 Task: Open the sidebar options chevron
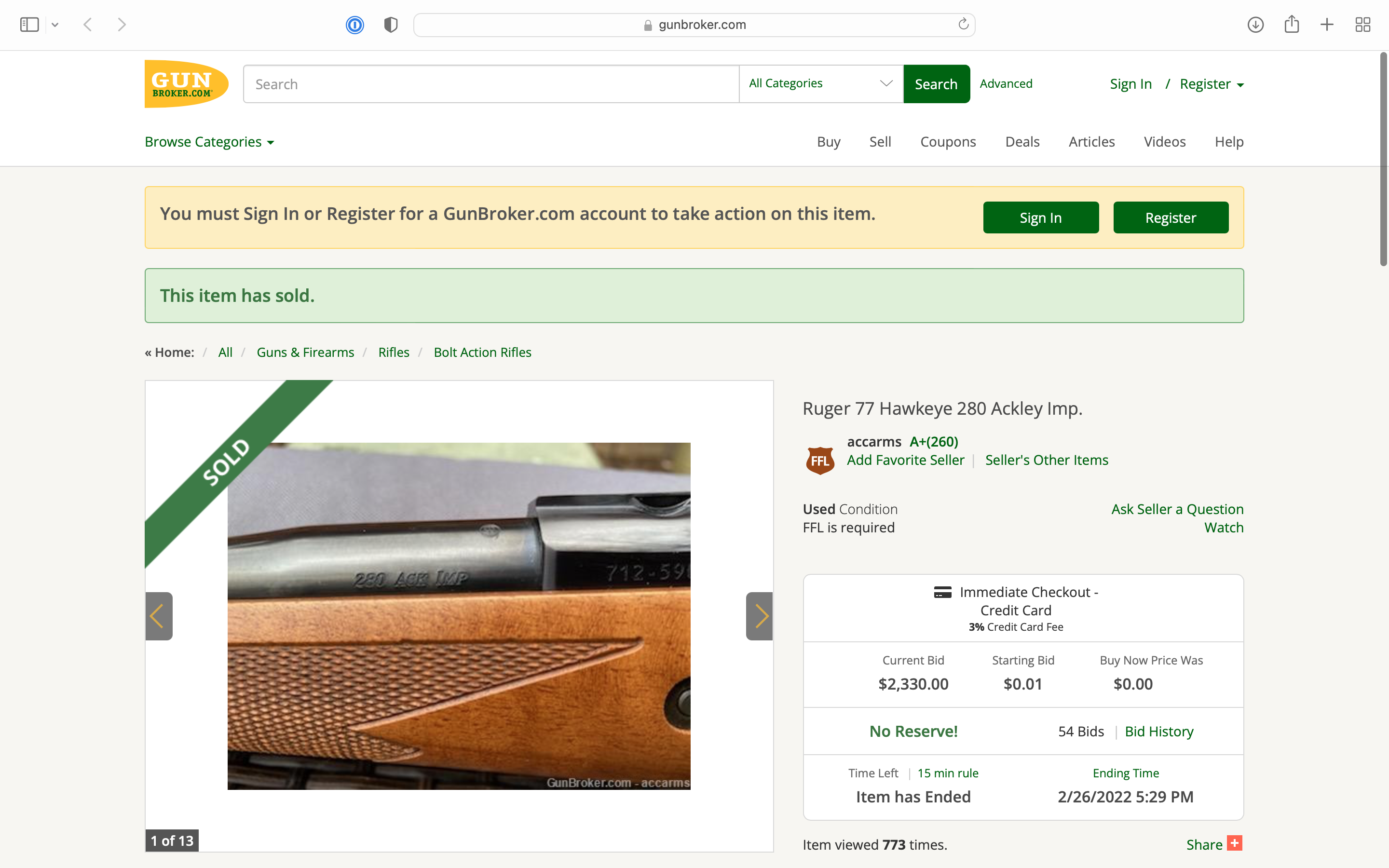pos(55,25)
